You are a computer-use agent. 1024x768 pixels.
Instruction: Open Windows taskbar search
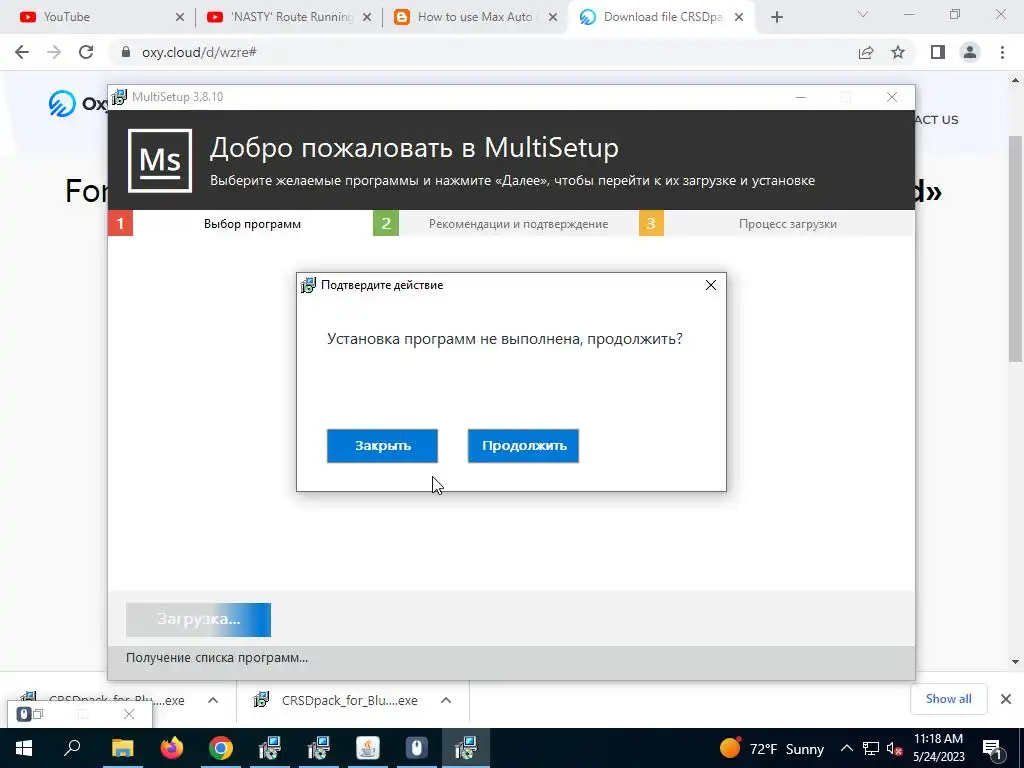click(x=72, y=748)
